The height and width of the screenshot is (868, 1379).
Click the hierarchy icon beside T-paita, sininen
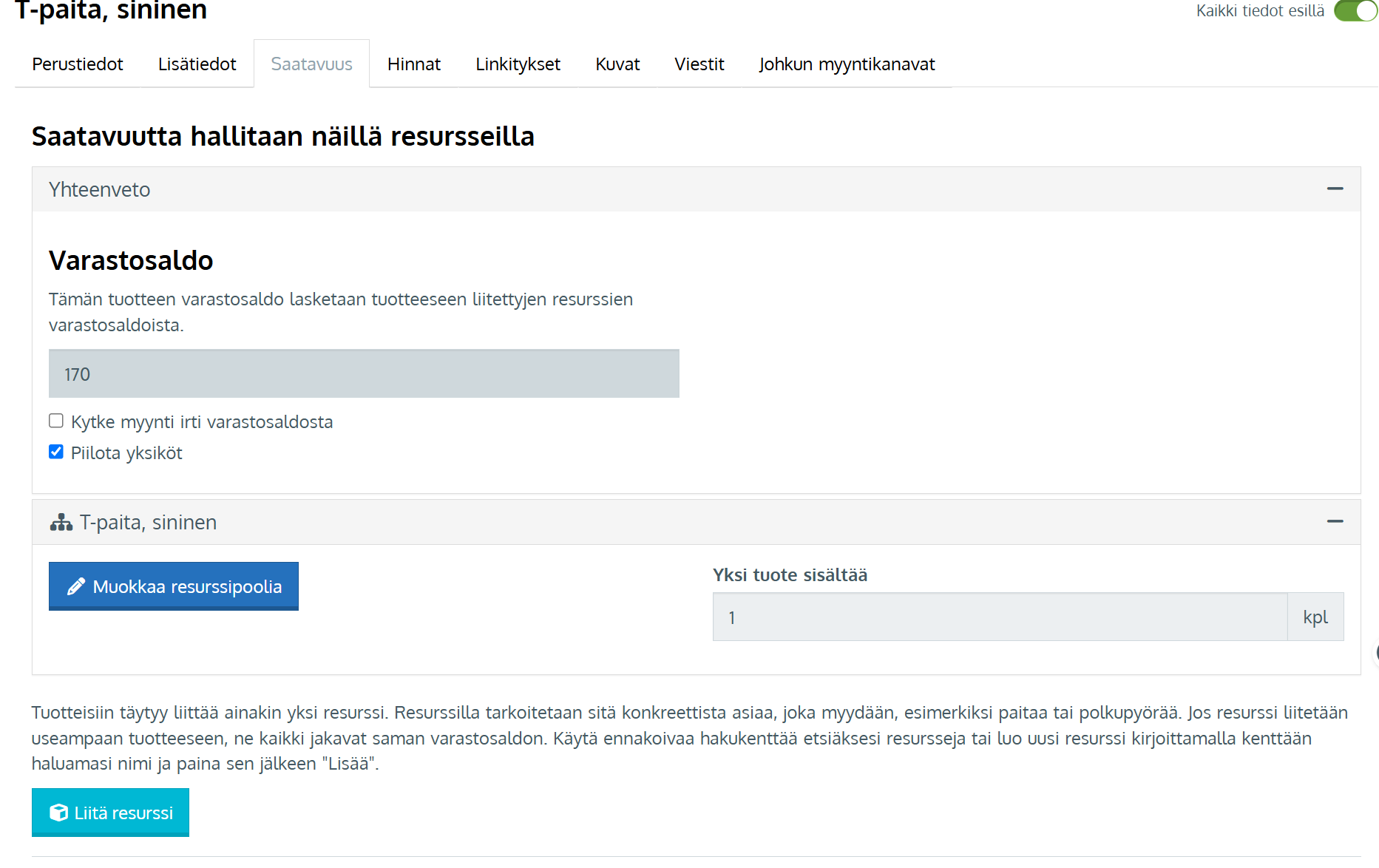coord(61,523)
